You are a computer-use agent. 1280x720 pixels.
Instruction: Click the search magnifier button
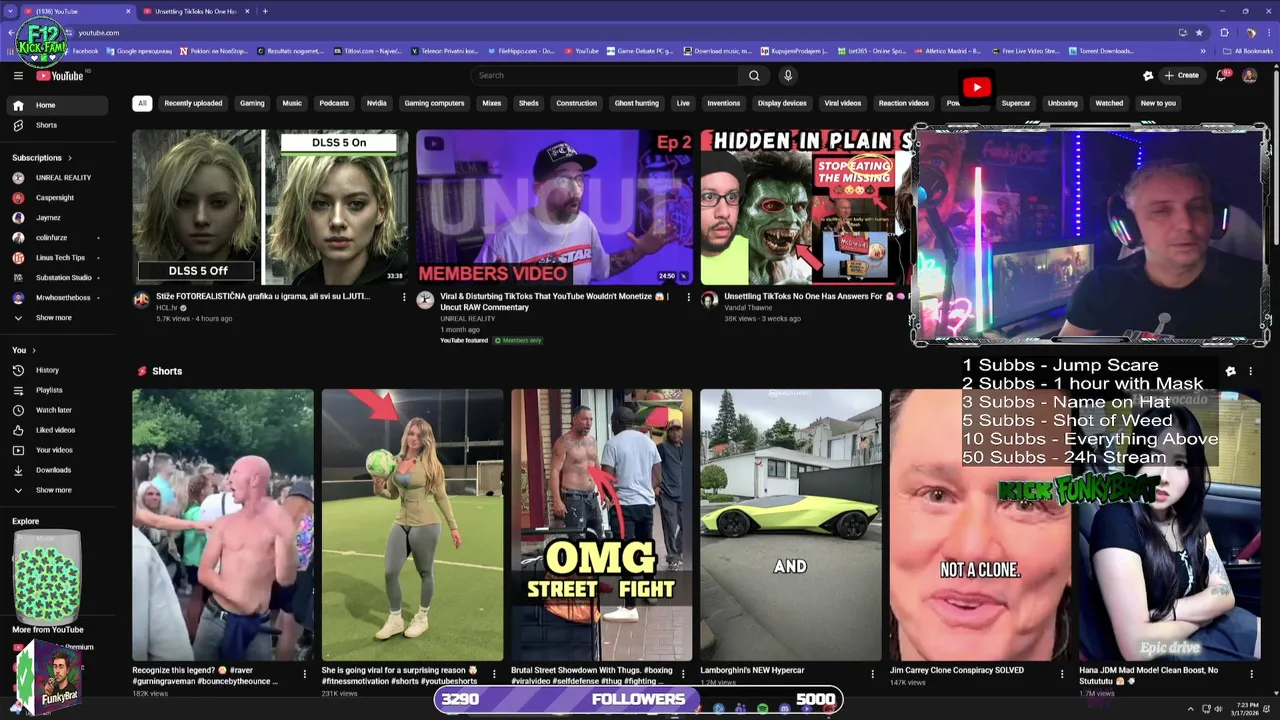(x=754, y=75)
